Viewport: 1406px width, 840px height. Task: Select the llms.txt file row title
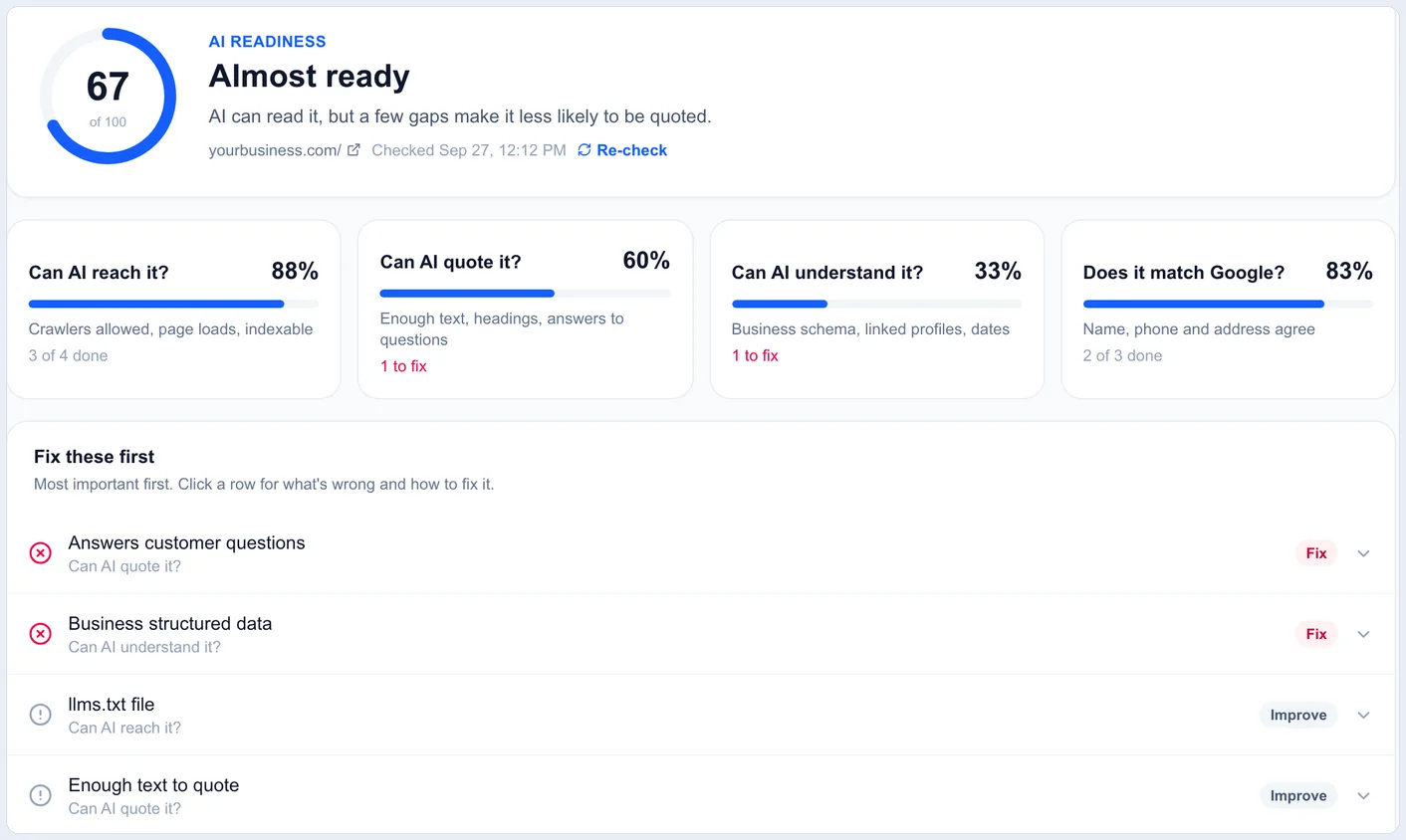(112, 705)
